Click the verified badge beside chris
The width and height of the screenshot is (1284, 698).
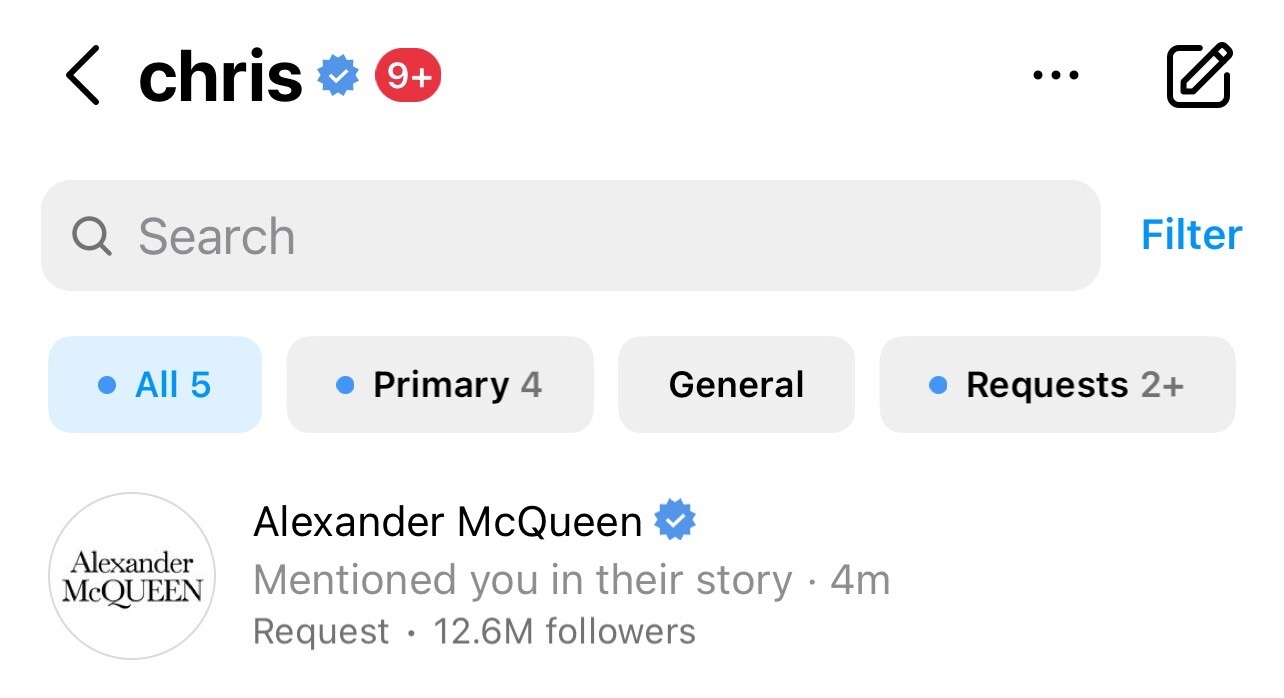(x=338, y=76)
